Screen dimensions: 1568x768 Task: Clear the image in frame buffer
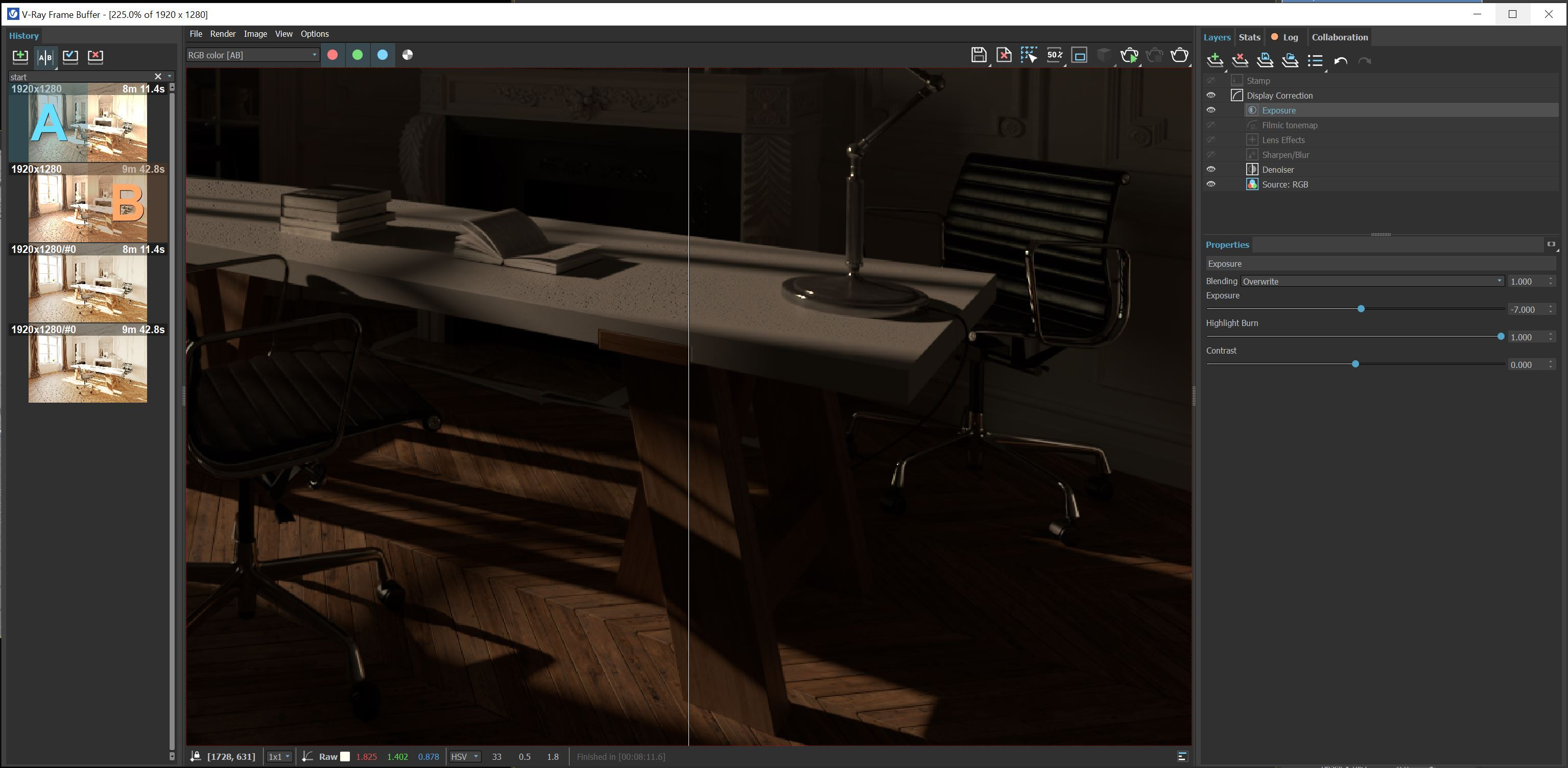click(x=1004, y=55)
